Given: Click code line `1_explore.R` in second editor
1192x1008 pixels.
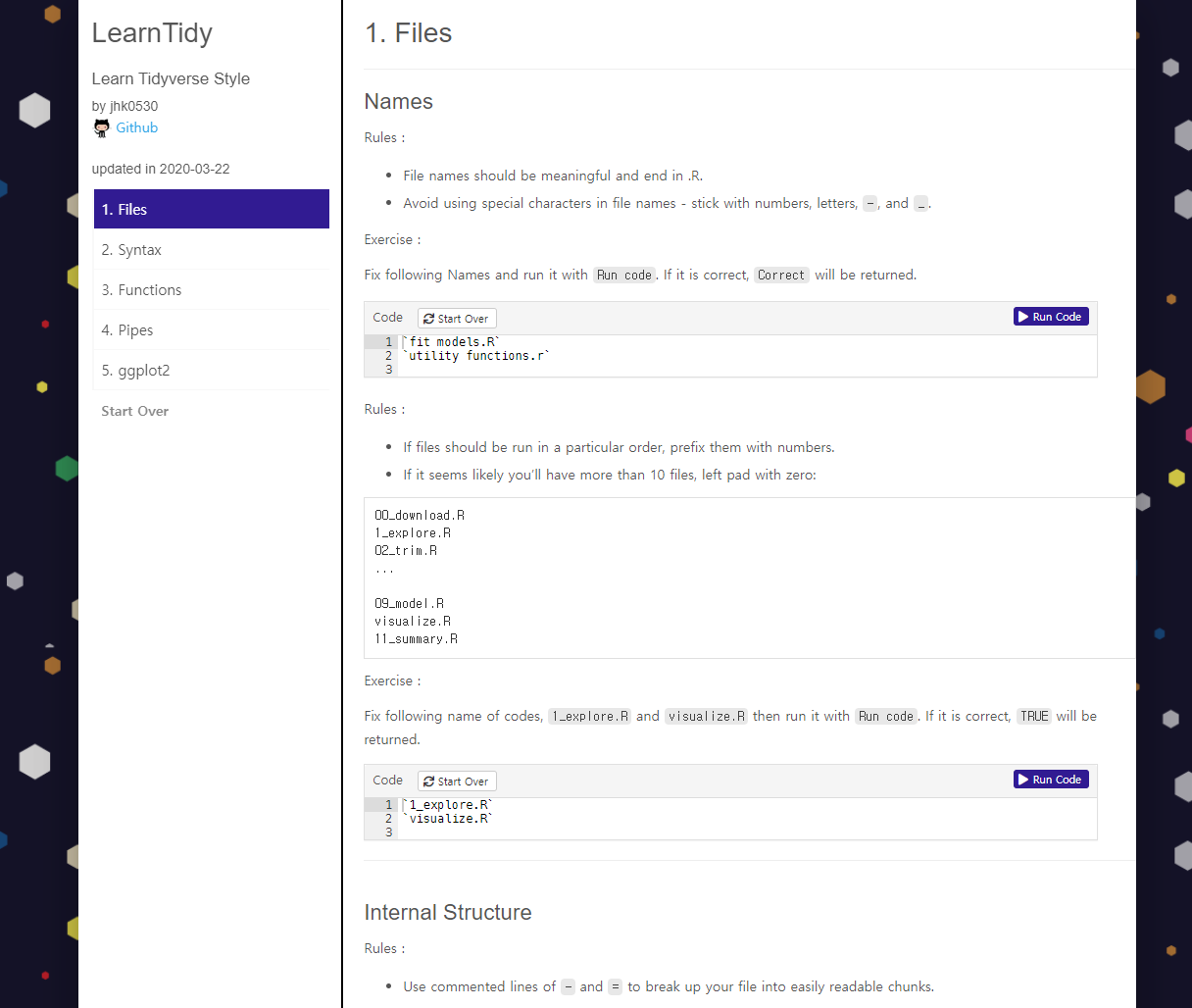Looking at the screenshot, I should tap(448, 804).
